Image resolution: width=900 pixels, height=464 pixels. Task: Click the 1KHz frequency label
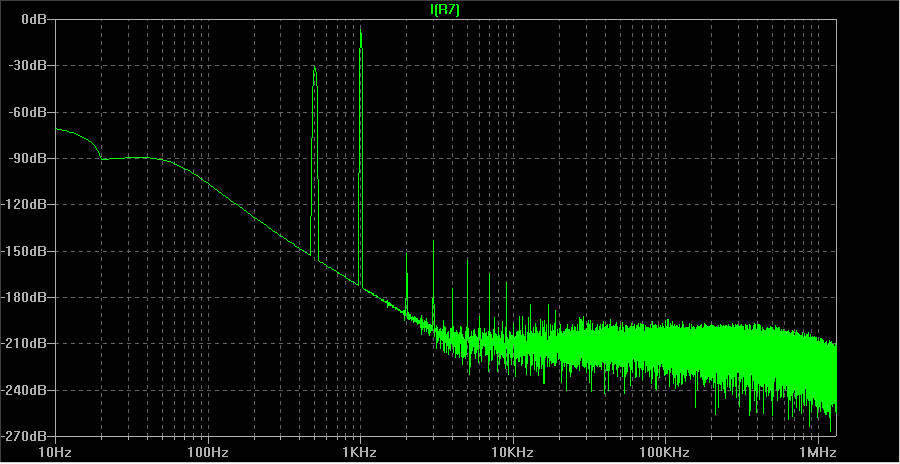pyautogui.click(x=360, y=451)
